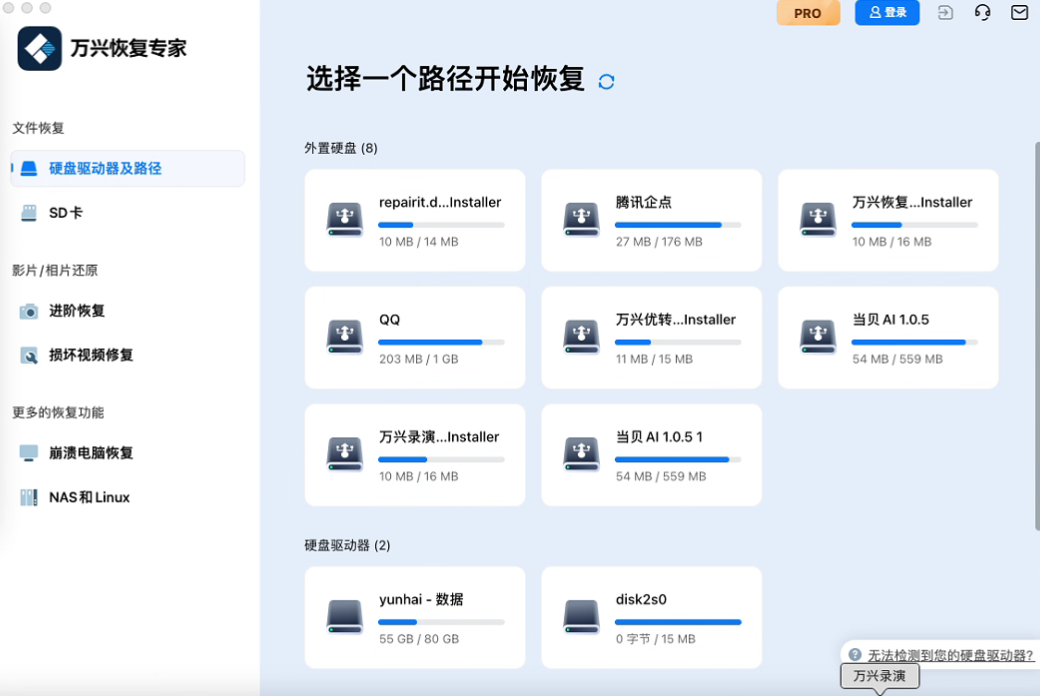Click the USB drive icon for repairit.d...Installer
The width and height of the screenshot is (1040, 696).
(345, 220)
